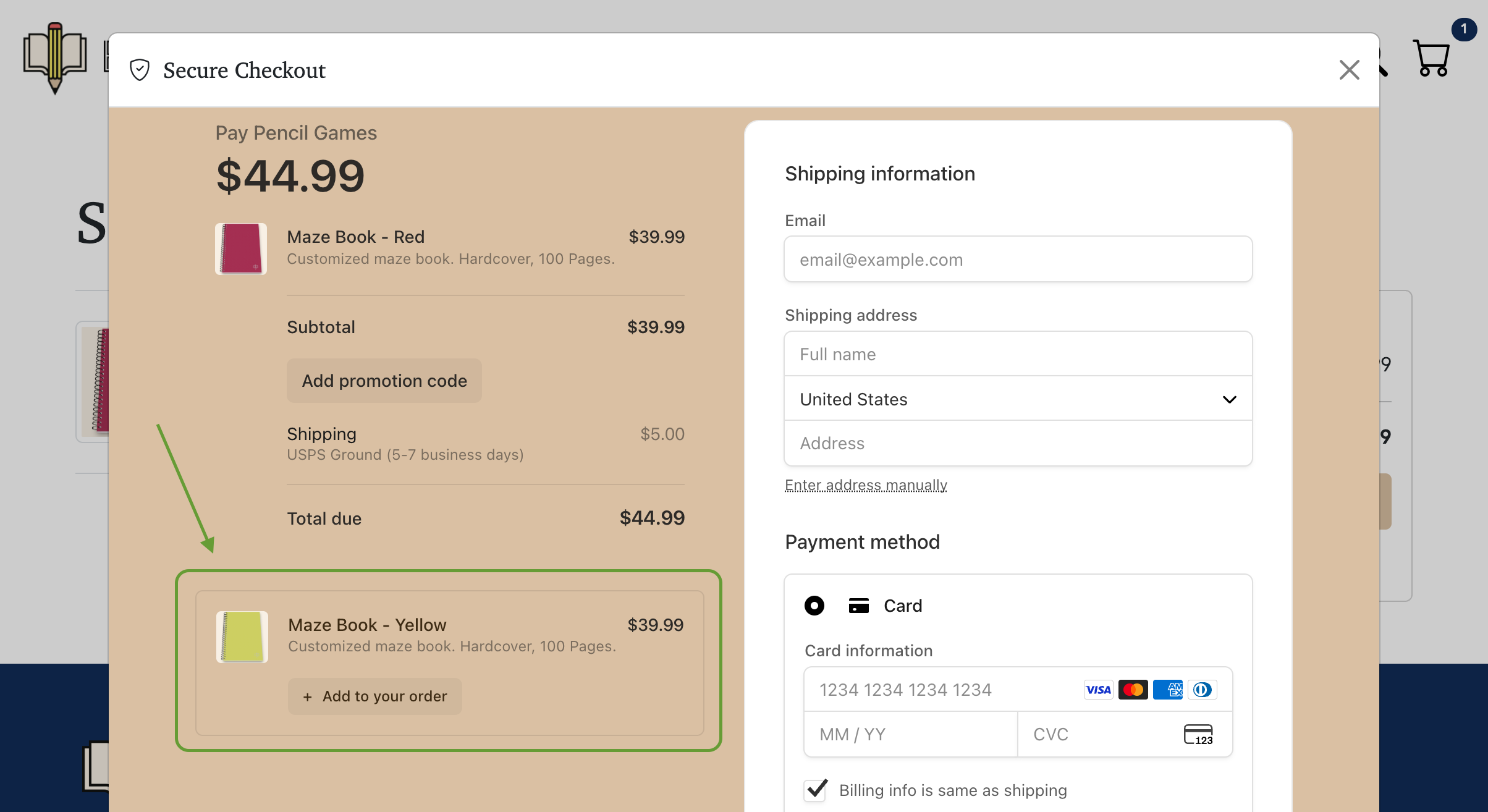Click the secure shield icon
Image resolution: width=1488 pixels, height=812 pixels.
tap(140, 70)
